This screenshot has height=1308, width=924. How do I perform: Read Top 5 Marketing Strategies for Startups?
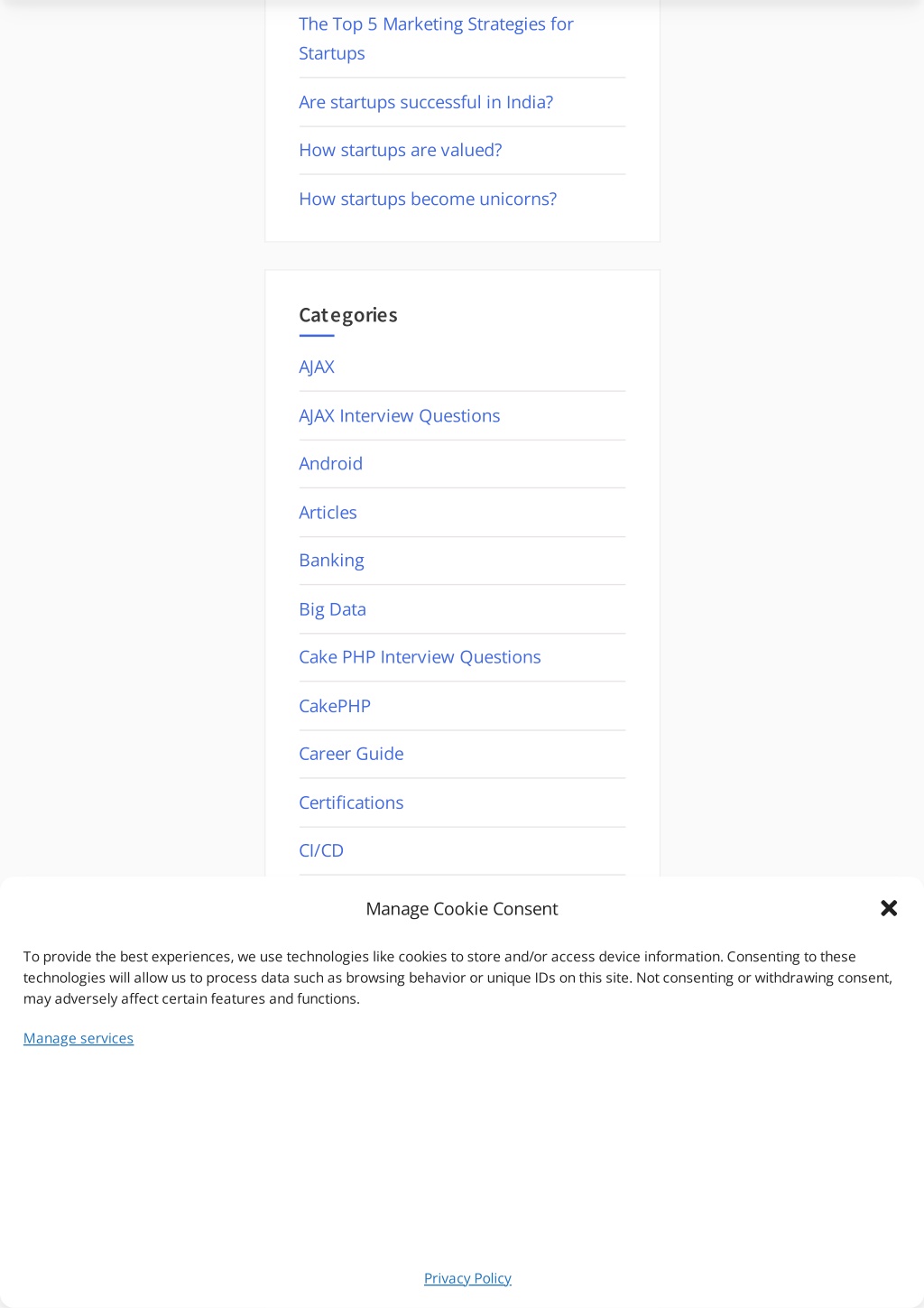[x=437, y=39]
